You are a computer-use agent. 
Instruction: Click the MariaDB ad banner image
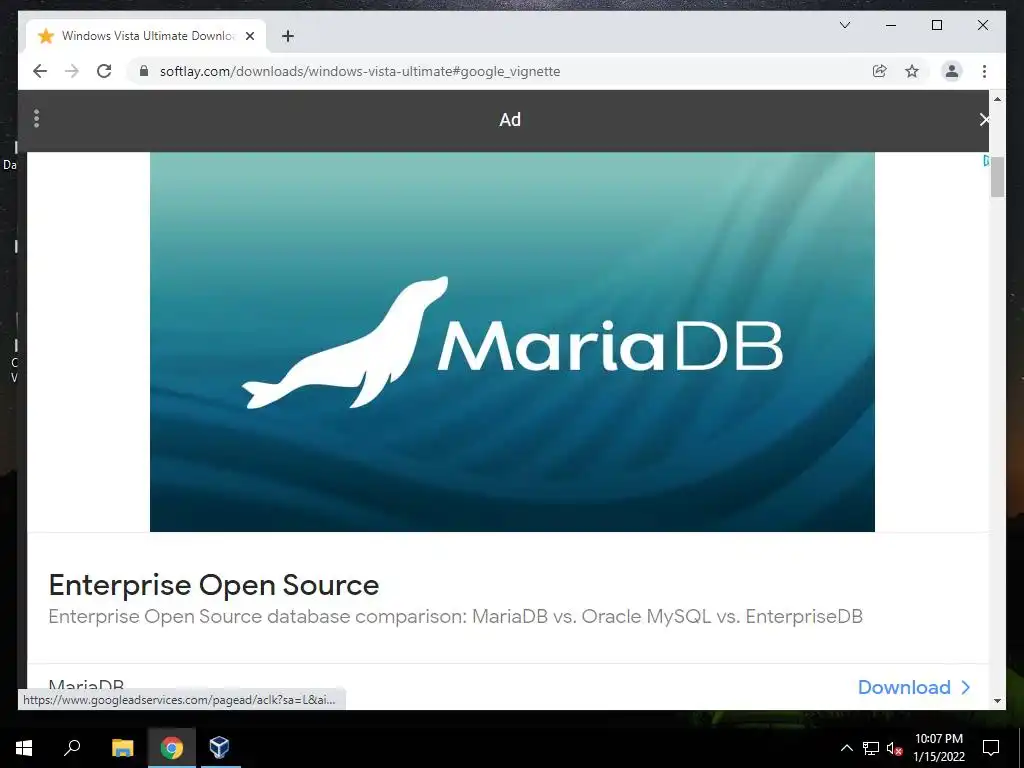512,342
